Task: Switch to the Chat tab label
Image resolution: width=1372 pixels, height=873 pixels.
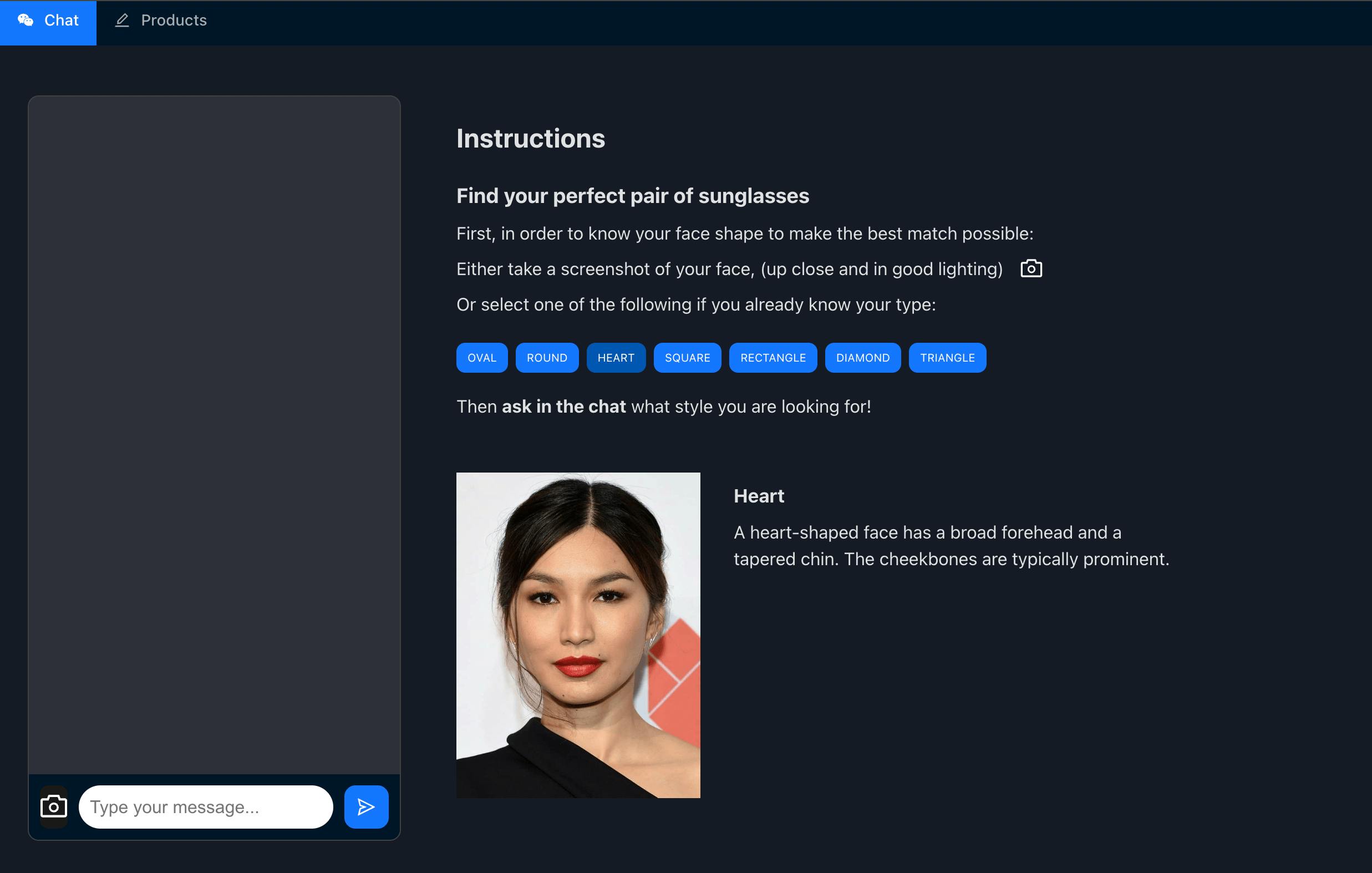Action: coord(61,21)
